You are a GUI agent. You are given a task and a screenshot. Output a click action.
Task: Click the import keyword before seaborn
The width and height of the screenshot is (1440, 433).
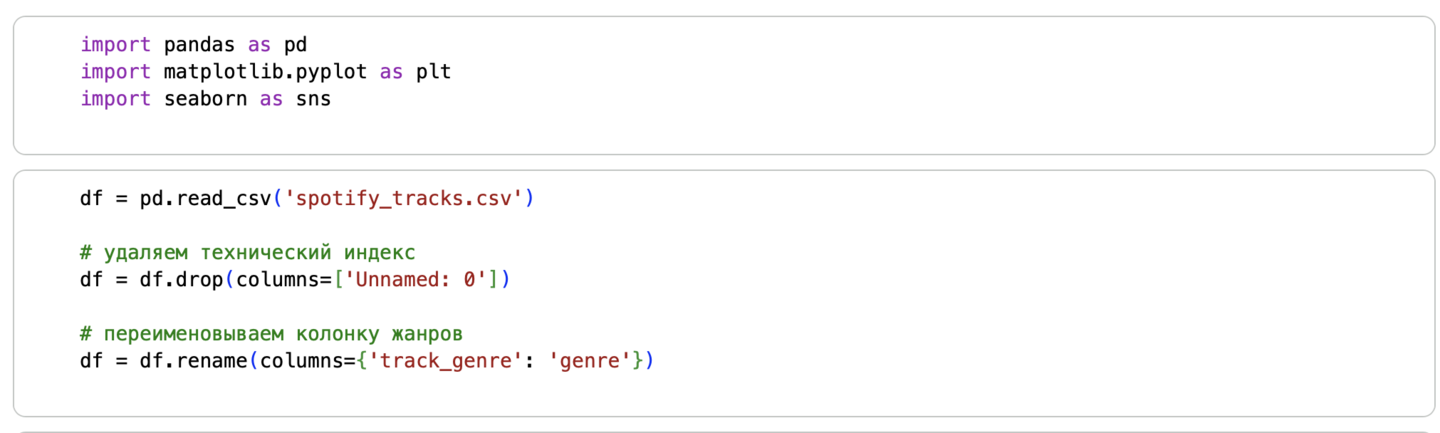click(115, 99)
